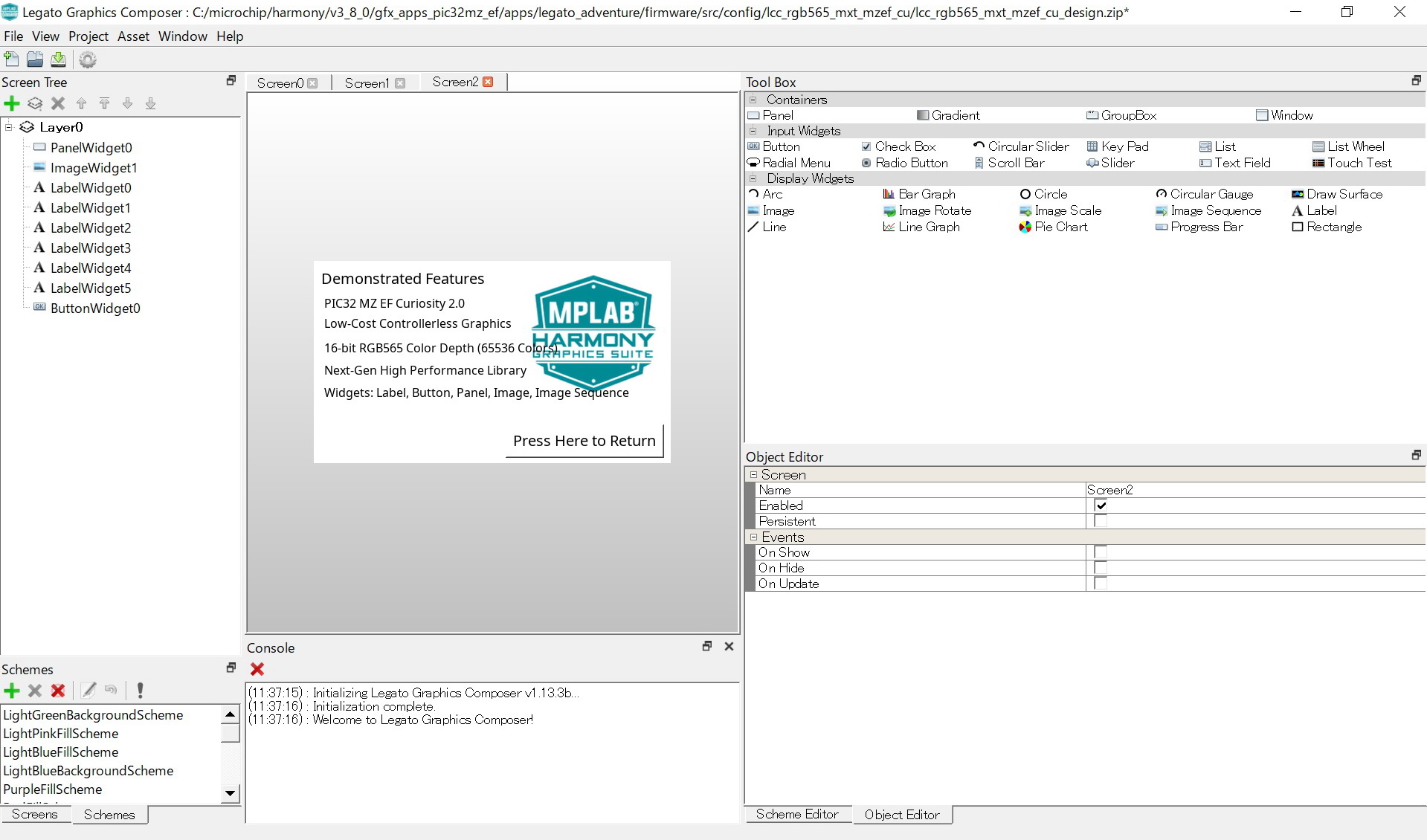Open the Window menu
1427x840 pixels.
[x=182, y=36]
